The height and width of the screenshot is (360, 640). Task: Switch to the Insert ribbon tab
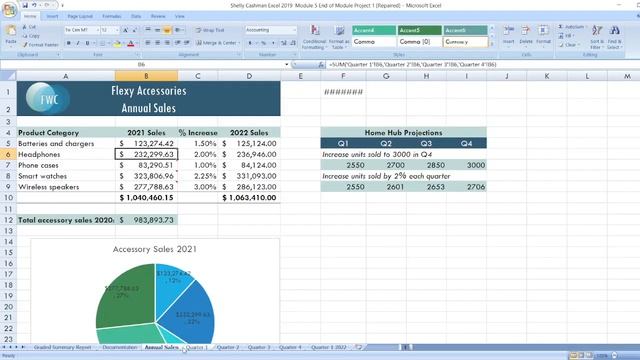pyautogui.click(x=52, y=16)
